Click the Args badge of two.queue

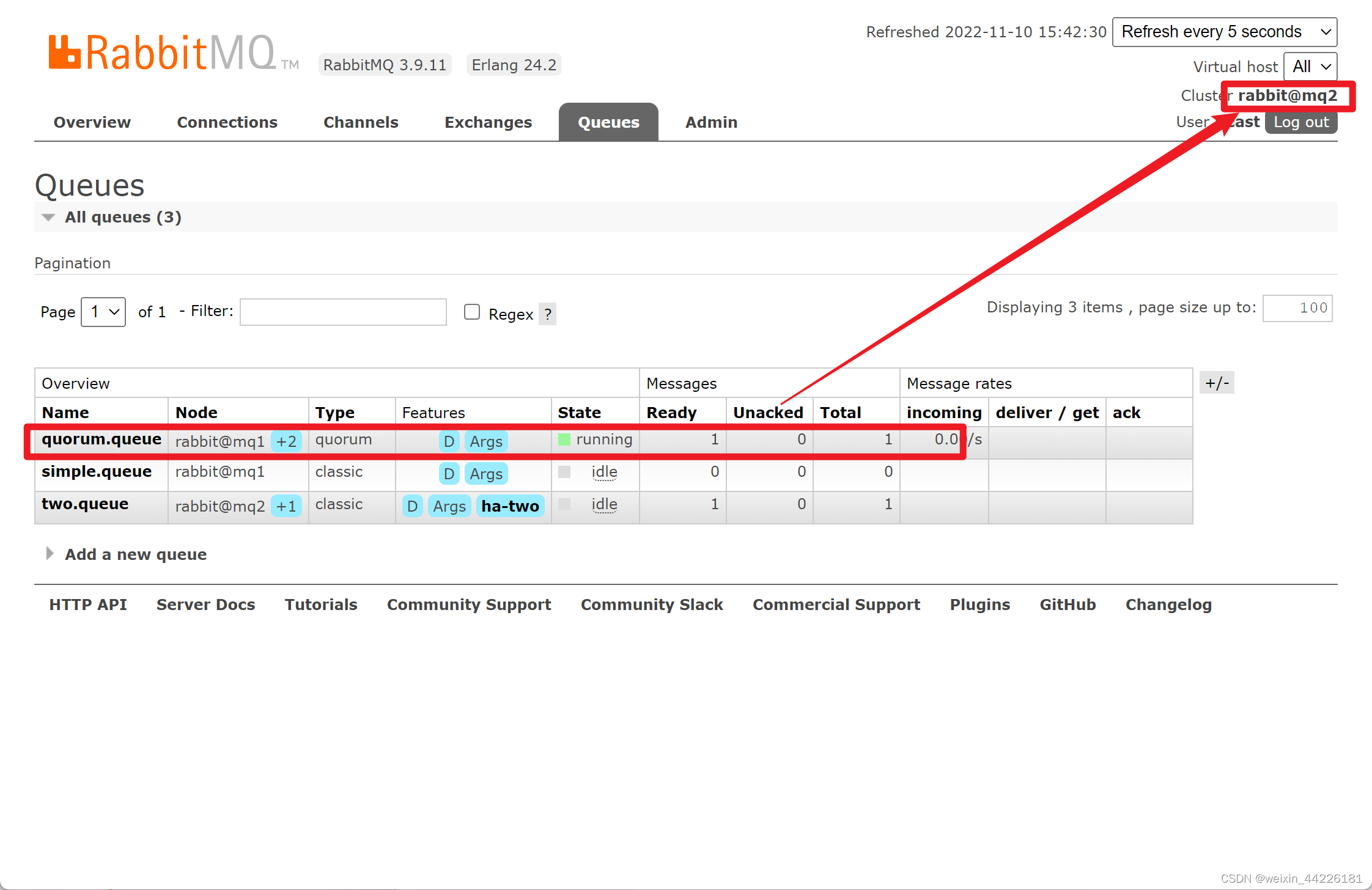pyautogui.click(x=449, y=506)
